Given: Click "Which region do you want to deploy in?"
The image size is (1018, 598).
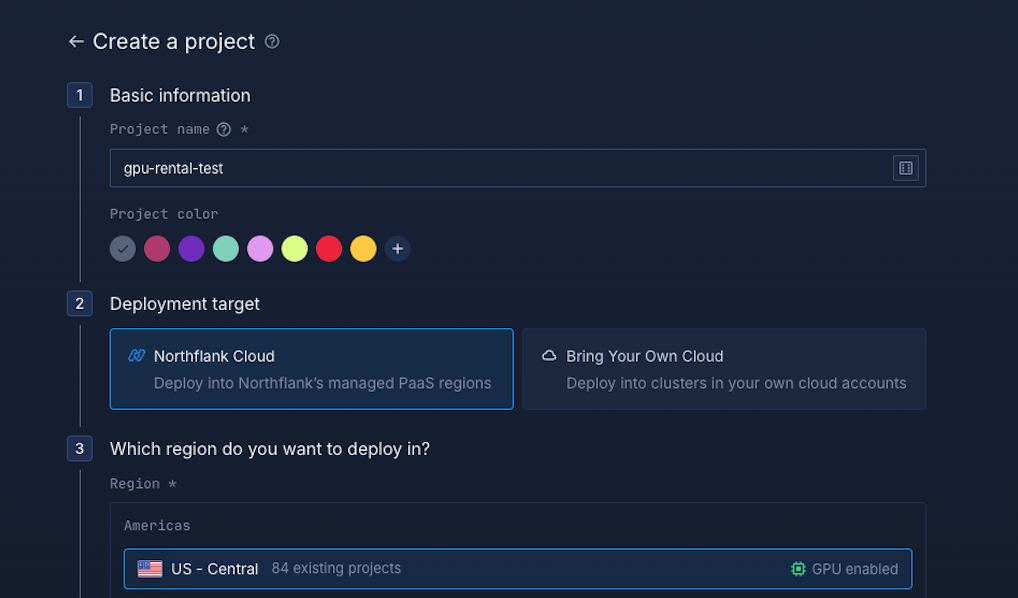Looking at the screenshot, I should coord(269,449).
